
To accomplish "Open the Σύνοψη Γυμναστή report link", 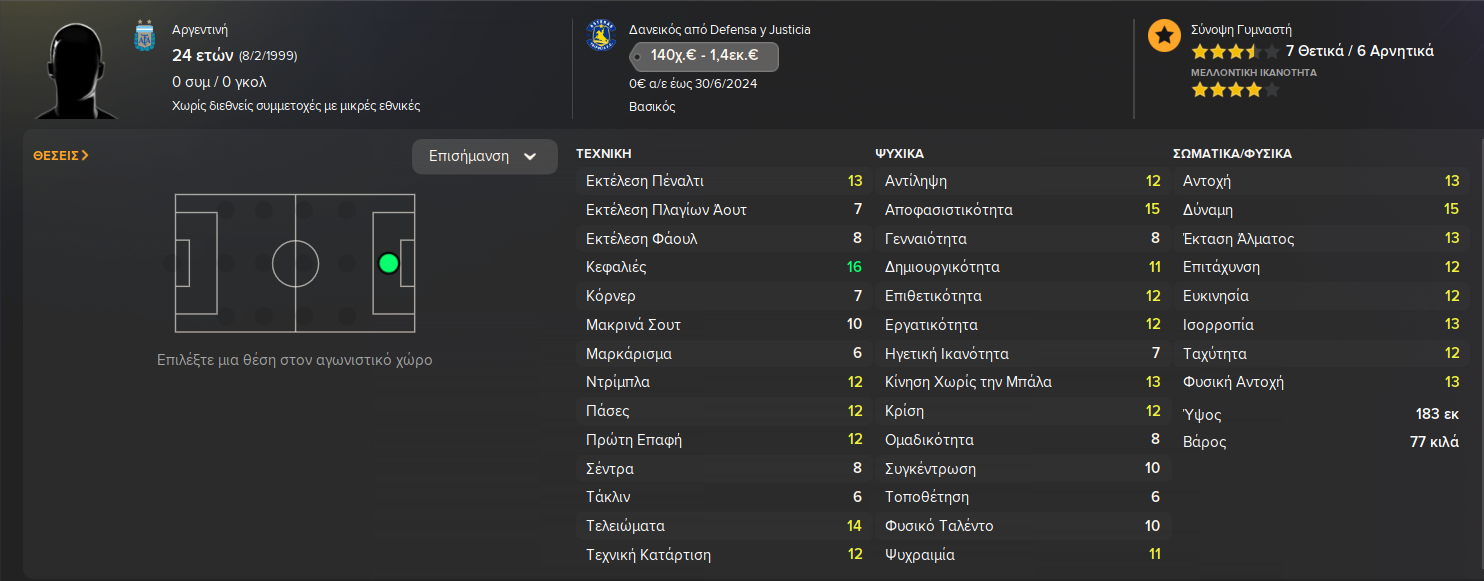I will tap(1241, 30).
